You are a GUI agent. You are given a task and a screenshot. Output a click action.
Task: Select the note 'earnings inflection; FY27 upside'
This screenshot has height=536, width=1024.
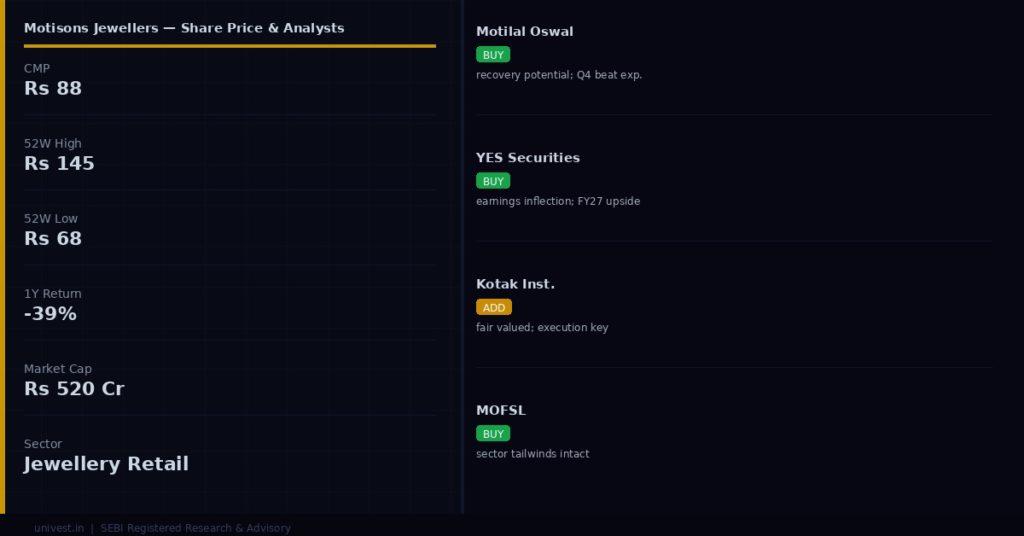pyautogui.click(x=558, y=201)
